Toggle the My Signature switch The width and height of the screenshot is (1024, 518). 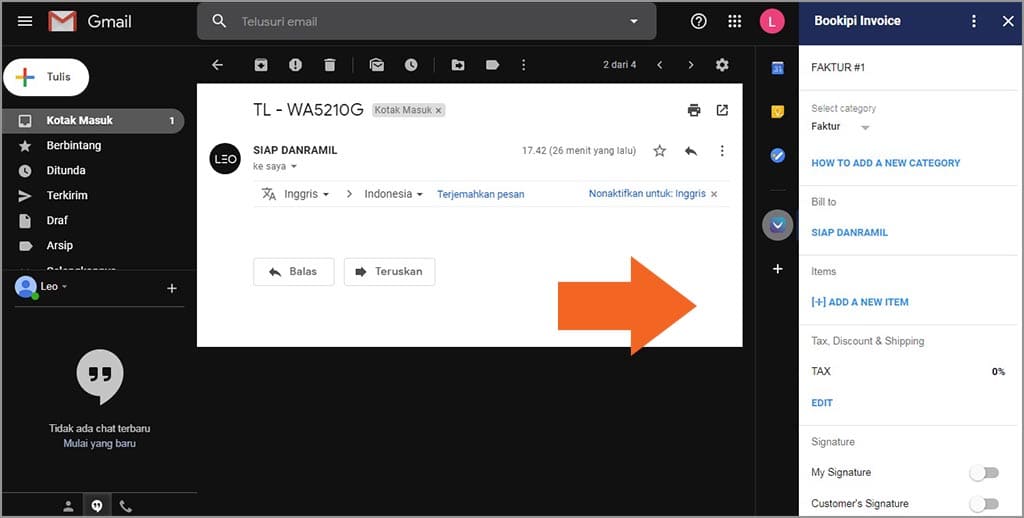pos(984,473)
